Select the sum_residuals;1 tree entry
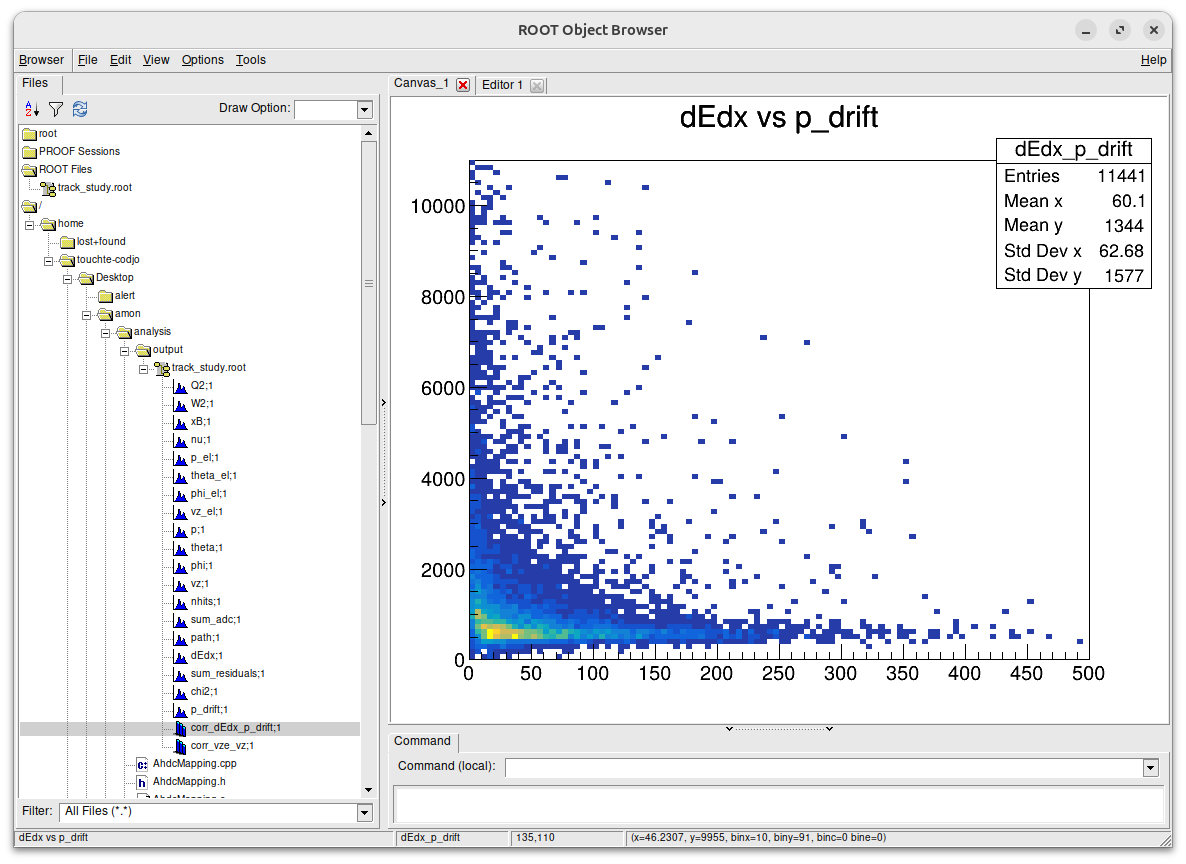Image resolution: width=1186 pixels, height=864 pixels. click(228, 674)
